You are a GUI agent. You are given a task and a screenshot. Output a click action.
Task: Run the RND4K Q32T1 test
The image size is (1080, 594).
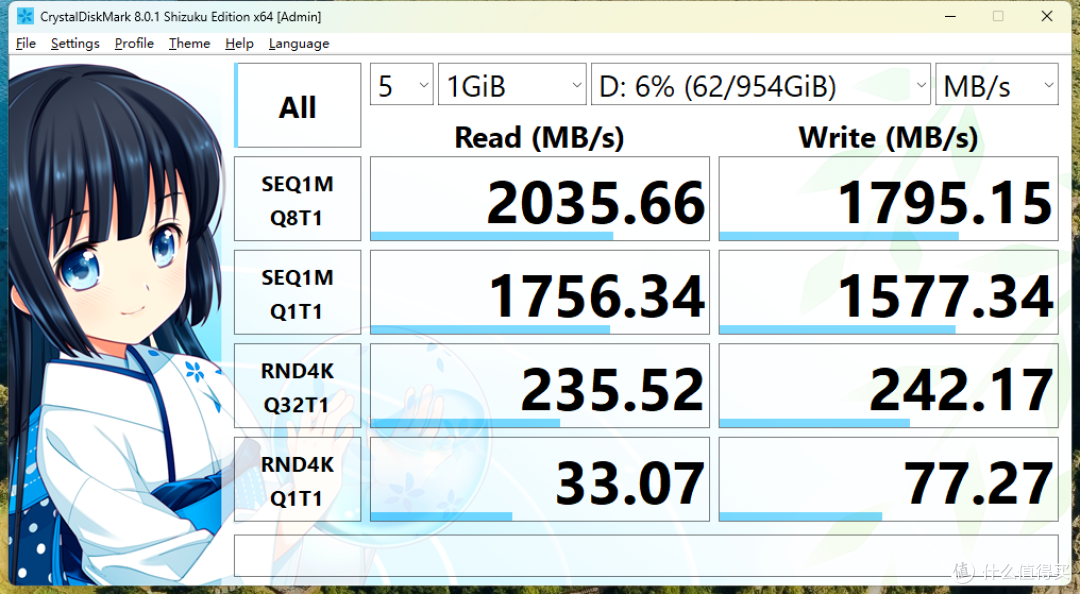coord(298,386)
